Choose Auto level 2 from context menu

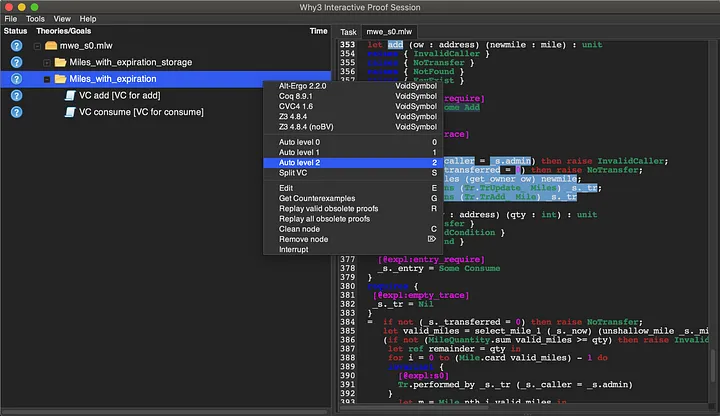pyautogui.click(x=300, y=161)
